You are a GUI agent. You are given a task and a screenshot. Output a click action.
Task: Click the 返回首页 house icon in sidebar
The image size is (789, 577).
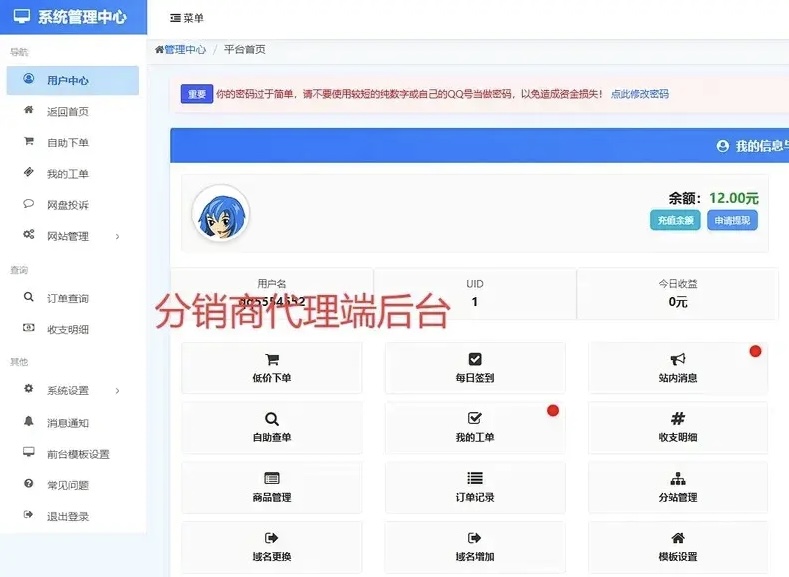click(x=29, y=110)
